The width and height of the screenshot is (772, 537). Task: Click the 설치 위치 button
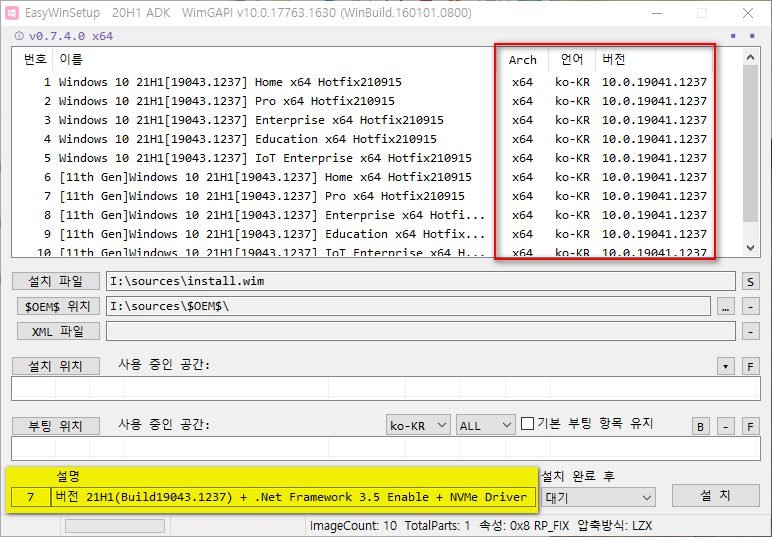(x=56, y=366)
